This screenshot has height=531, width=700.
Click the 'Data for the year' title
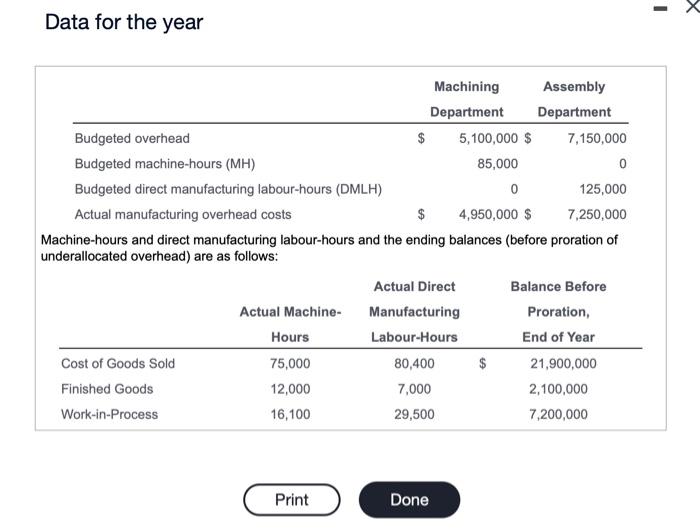tap(124, 22)
